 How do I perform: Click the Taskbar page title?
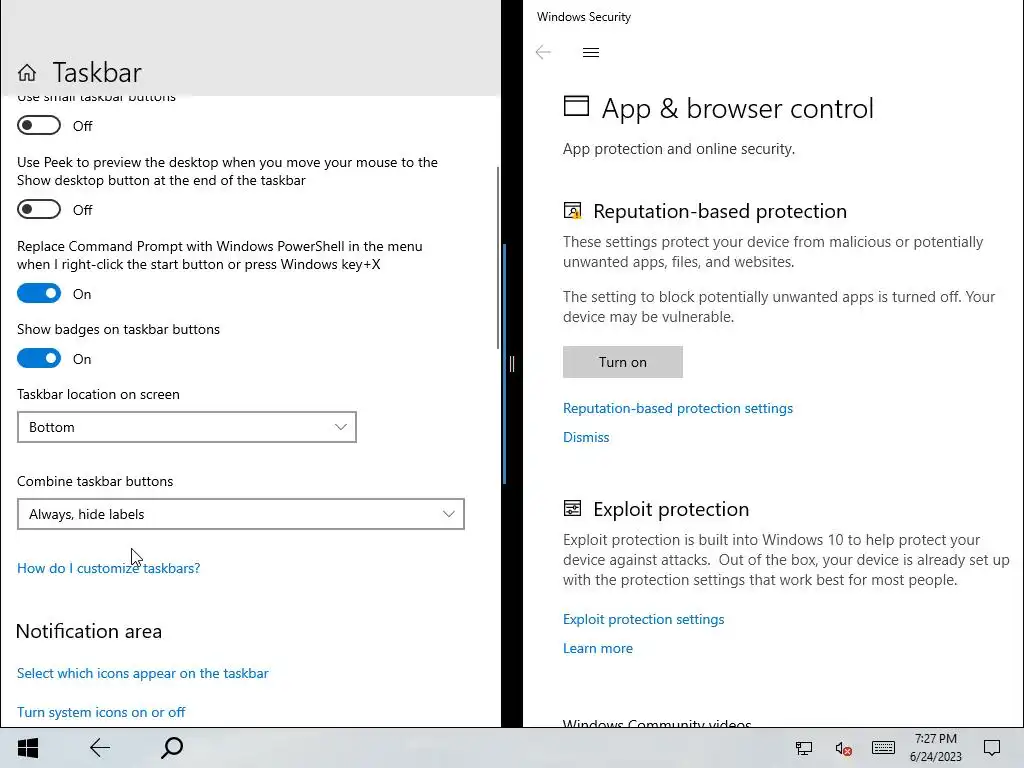coord(97,72)
